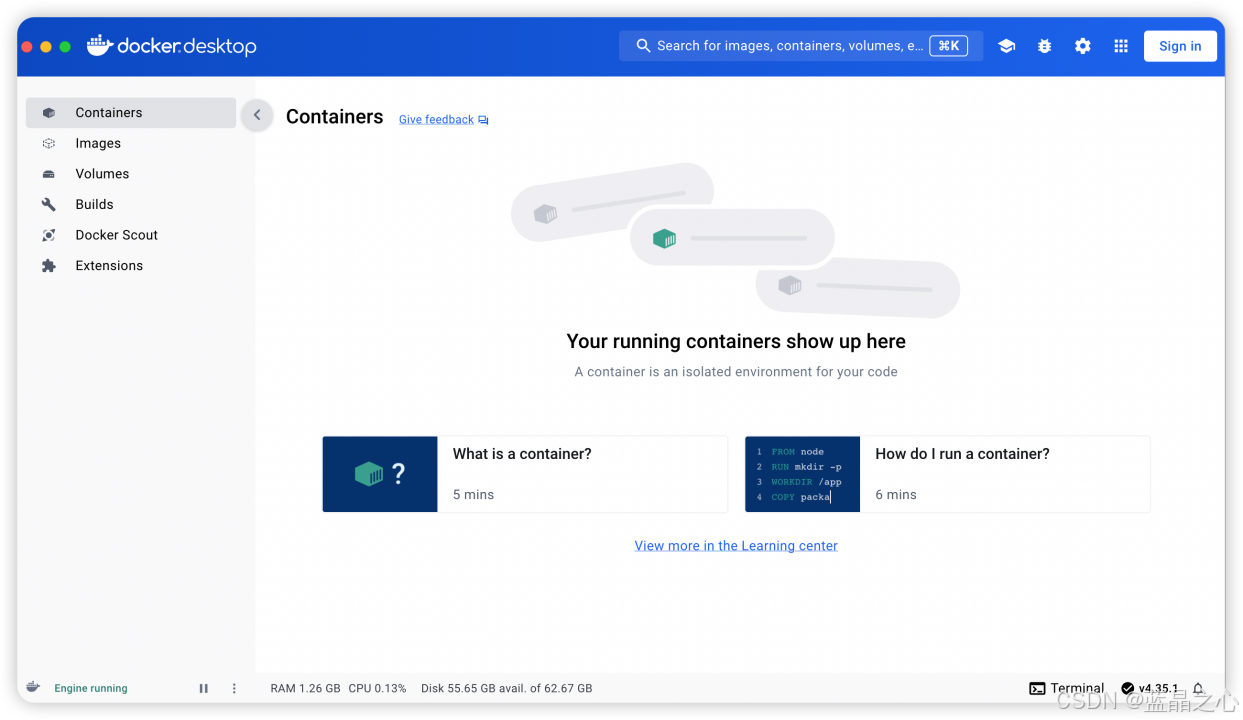Open troubleshoot via the bug icon
This screenshot has height=720, width=1243.
[1045, 46]
